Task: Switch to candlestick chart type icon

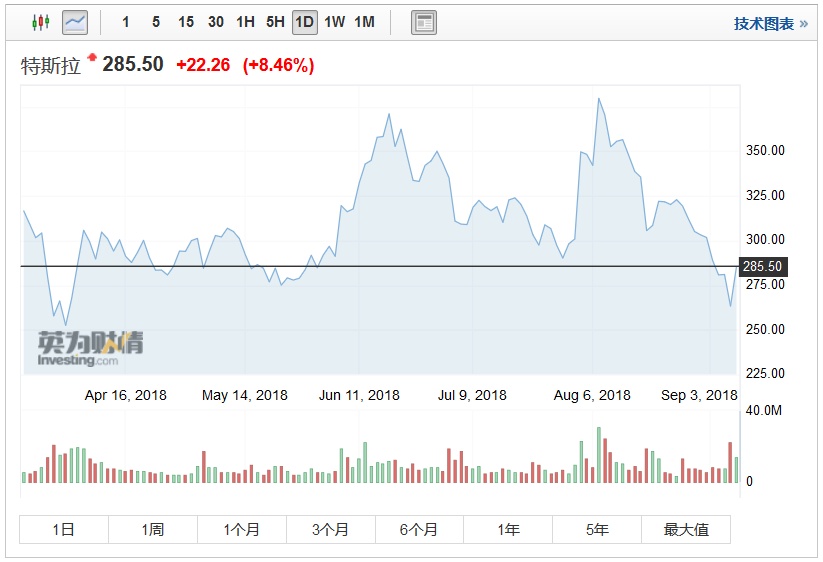Action: 40,22
